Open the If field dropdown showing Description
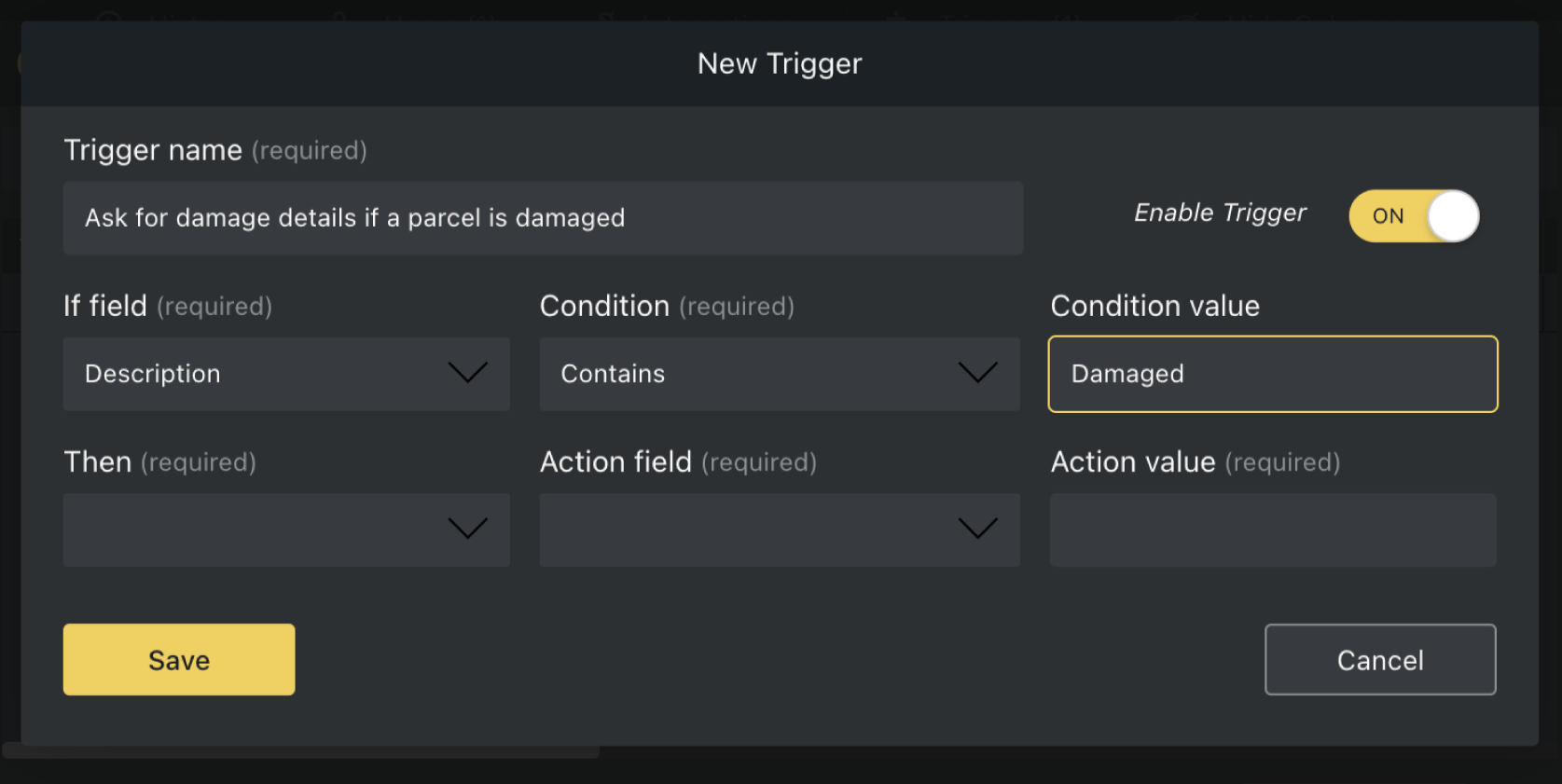 pos(285,373)
